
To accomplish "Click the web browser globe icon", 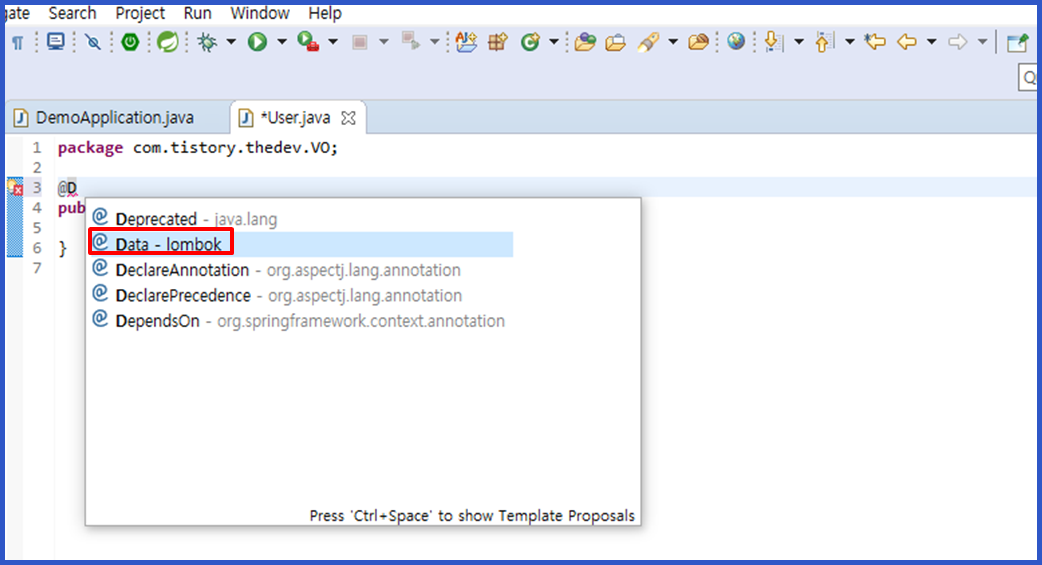I will 736,42.
